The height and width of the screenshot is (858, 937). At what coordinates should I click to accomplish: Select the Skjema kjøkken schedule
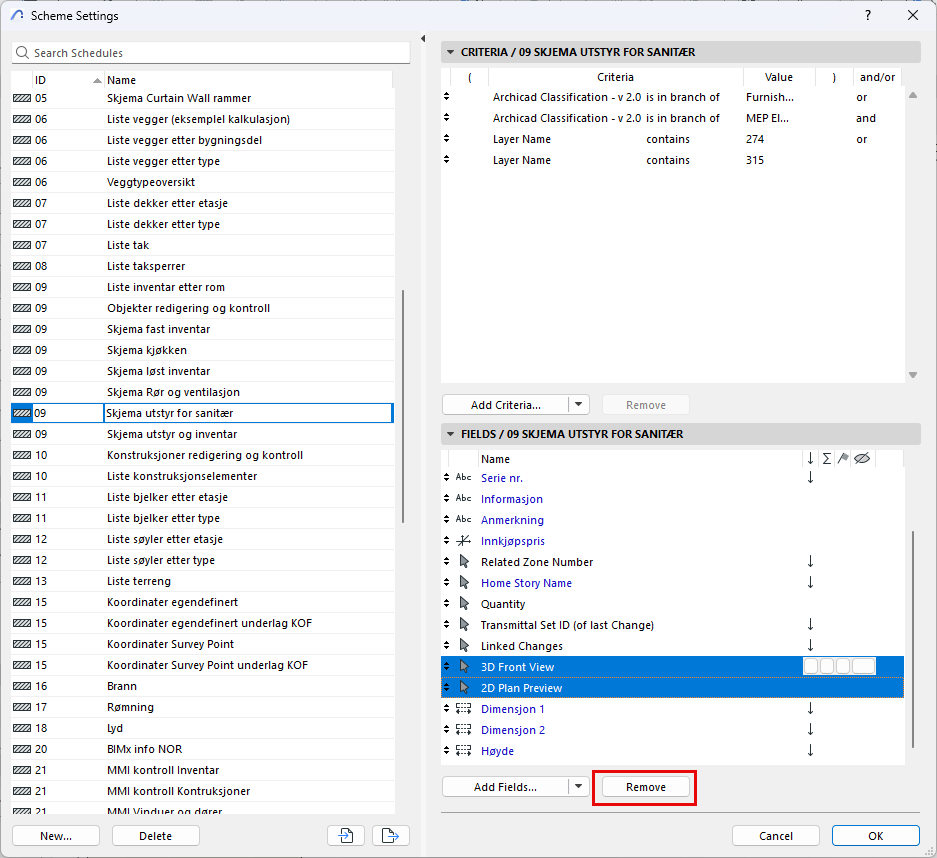pos(147,350)
